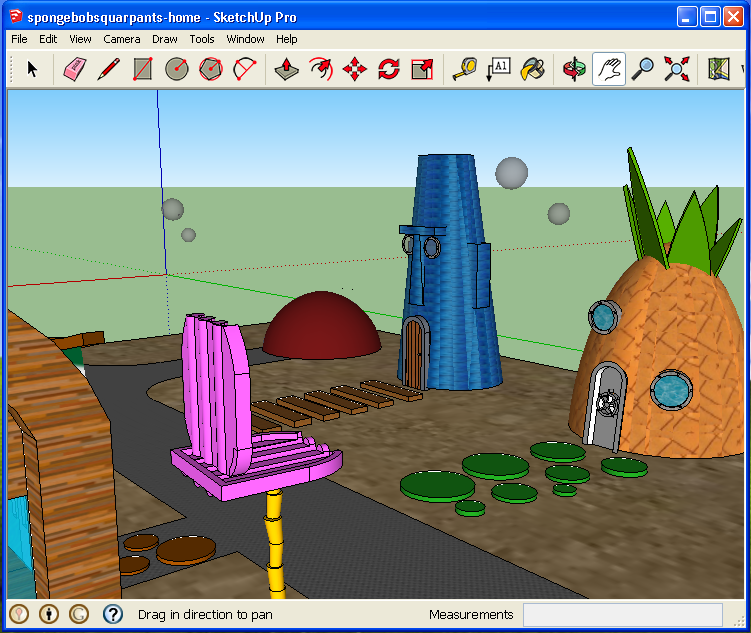Image resolution: width=751 pixels, height=633 pixels.
Task: Click the credits person status icon
Action: click(x=49, y=614)
